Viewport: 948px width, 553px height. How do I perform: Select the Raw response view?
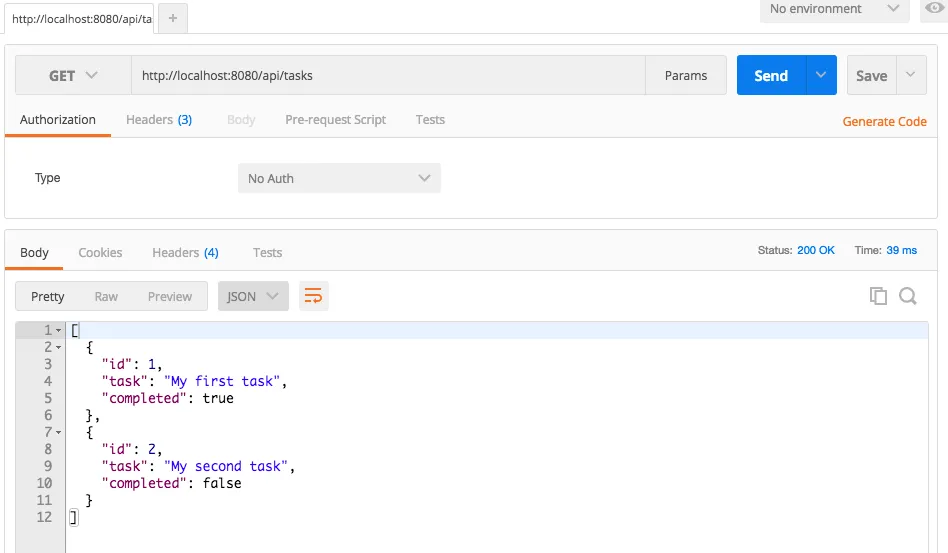coord(106,296)
